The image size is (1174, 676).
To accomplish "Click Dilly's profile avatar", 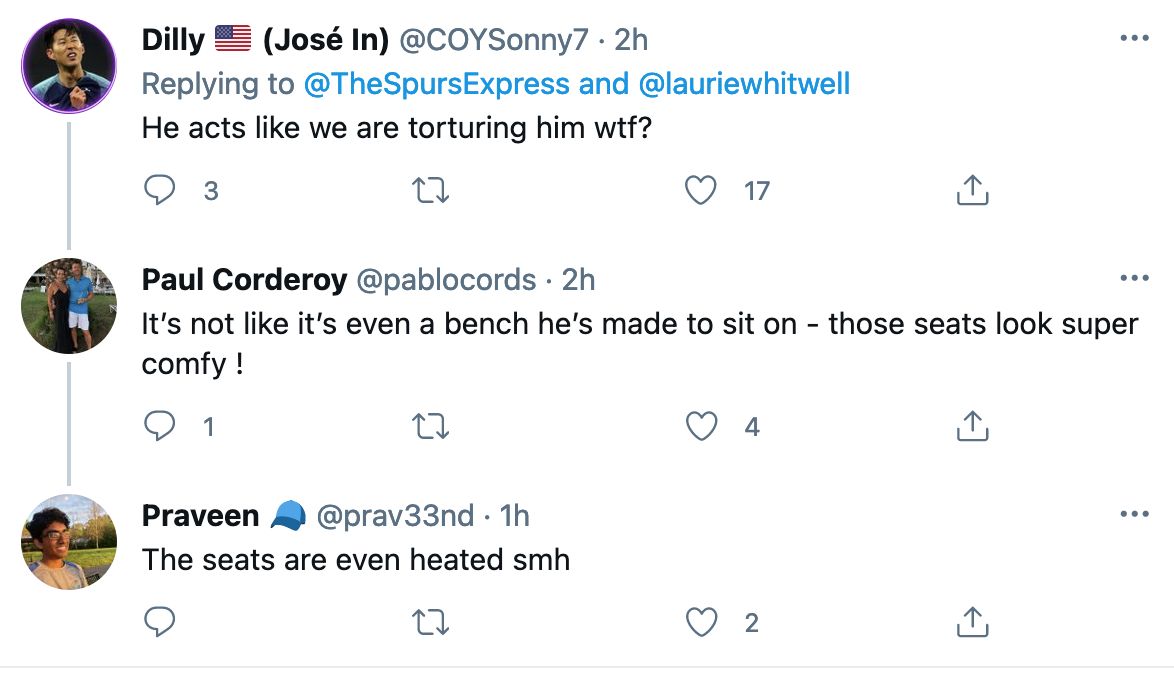I will coord(68,66).
